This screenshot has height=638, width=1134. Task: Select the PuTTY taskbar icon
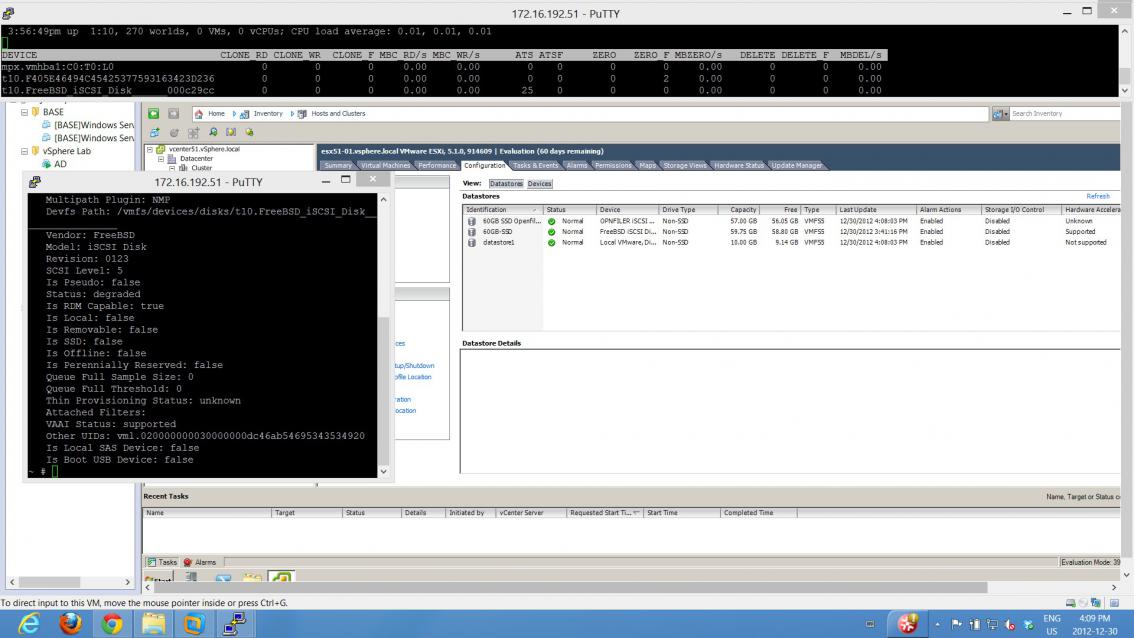[x=234, y=622]
